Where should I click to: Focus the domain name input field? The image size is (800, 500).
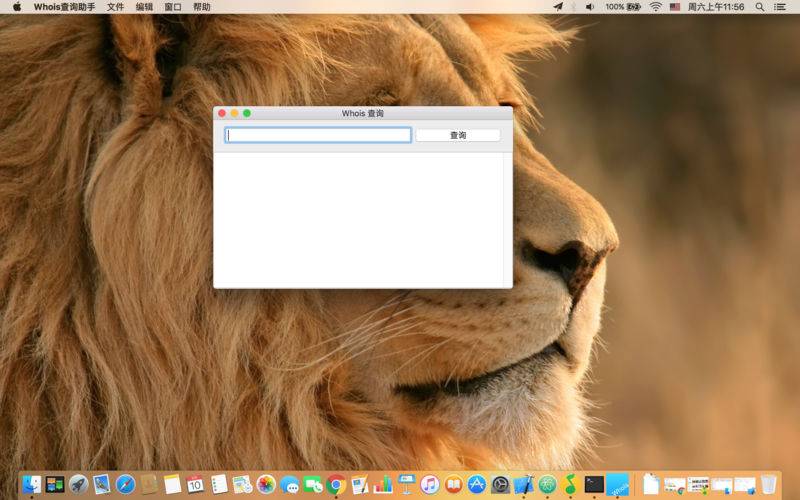click(x=318, y=135)
